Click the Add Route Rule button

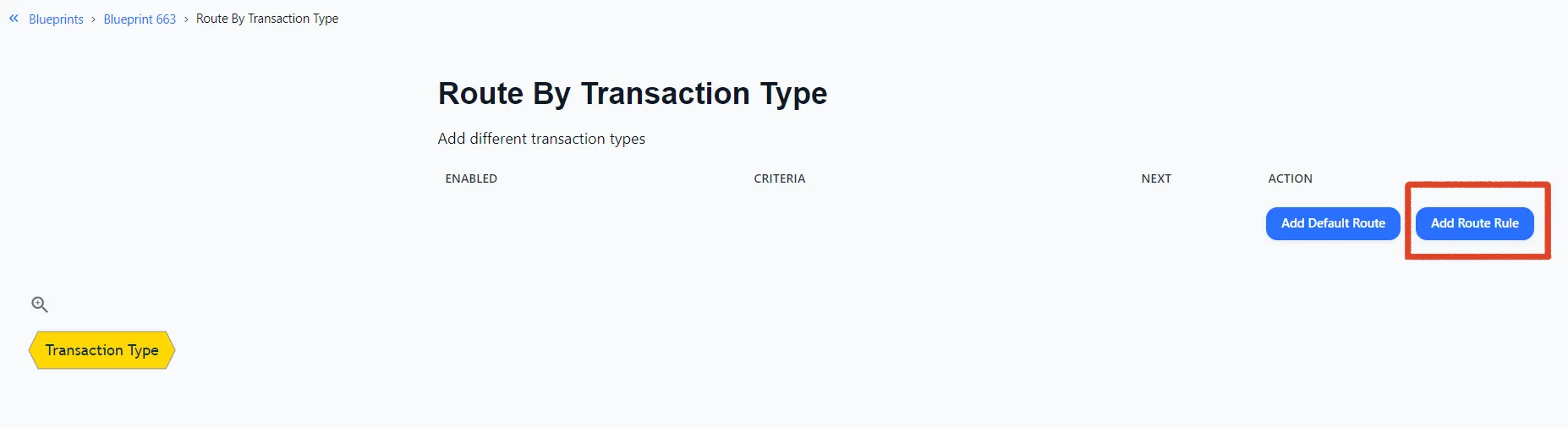(x=1474, y=223)
